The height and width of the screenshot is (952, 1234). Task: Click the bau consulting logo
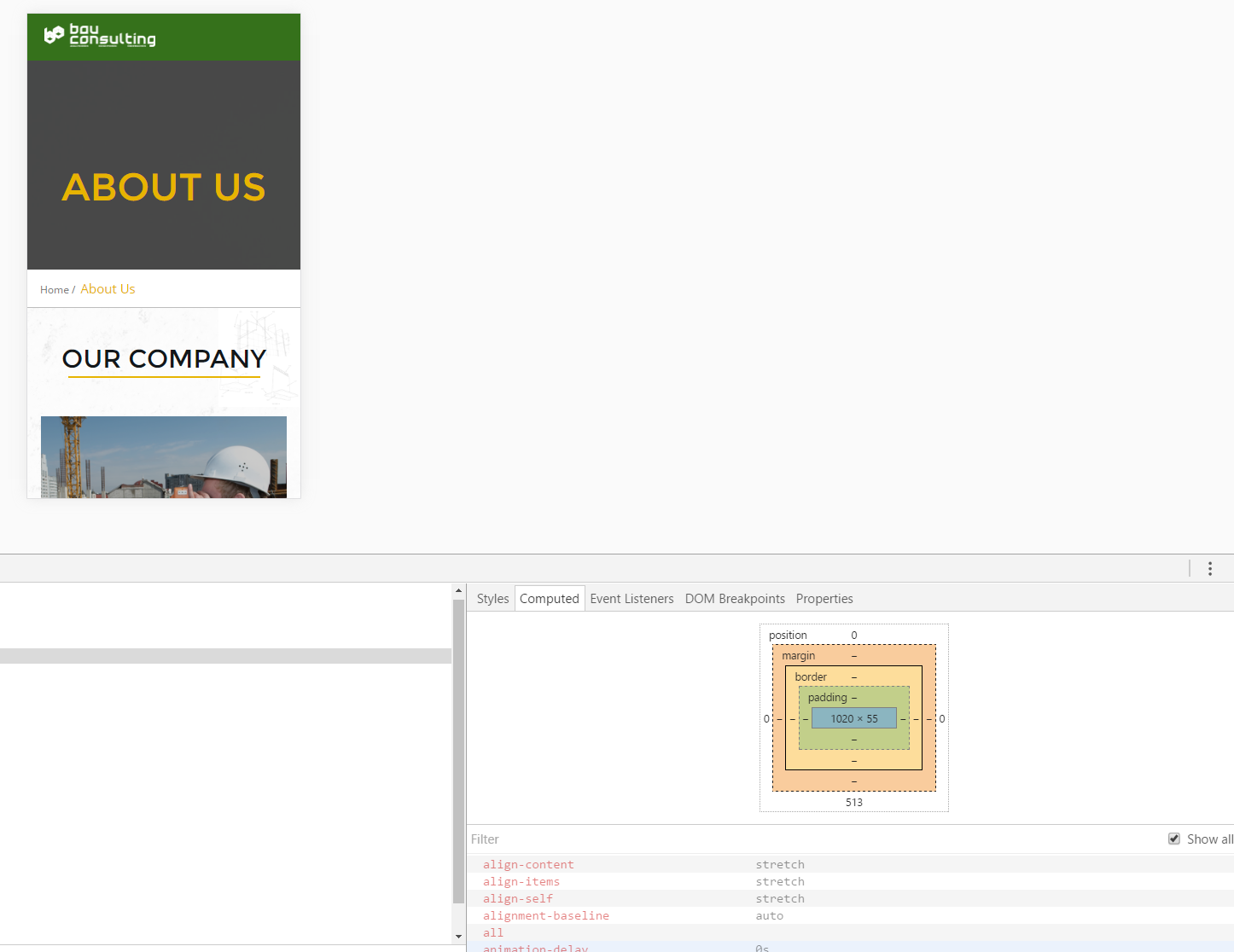(100, 35)
